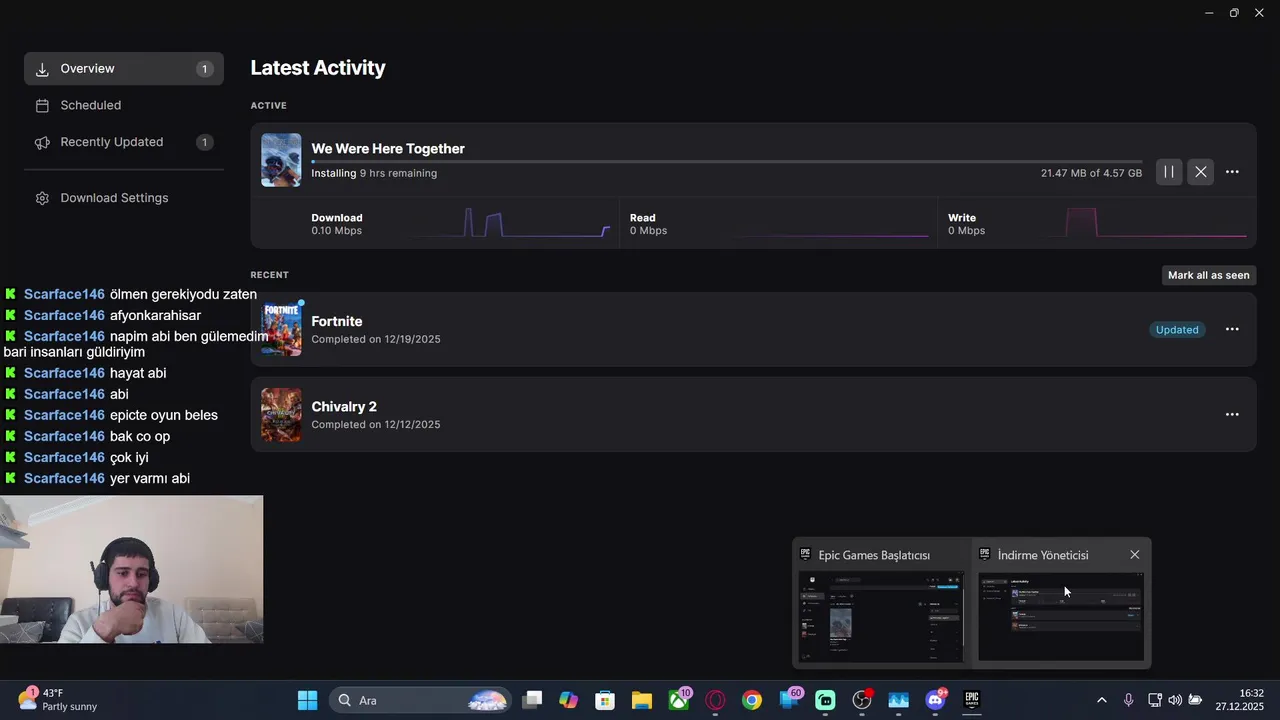1280x720 pixels.
Task: Click the battery tray icon
Action: tap(1195, 700)
